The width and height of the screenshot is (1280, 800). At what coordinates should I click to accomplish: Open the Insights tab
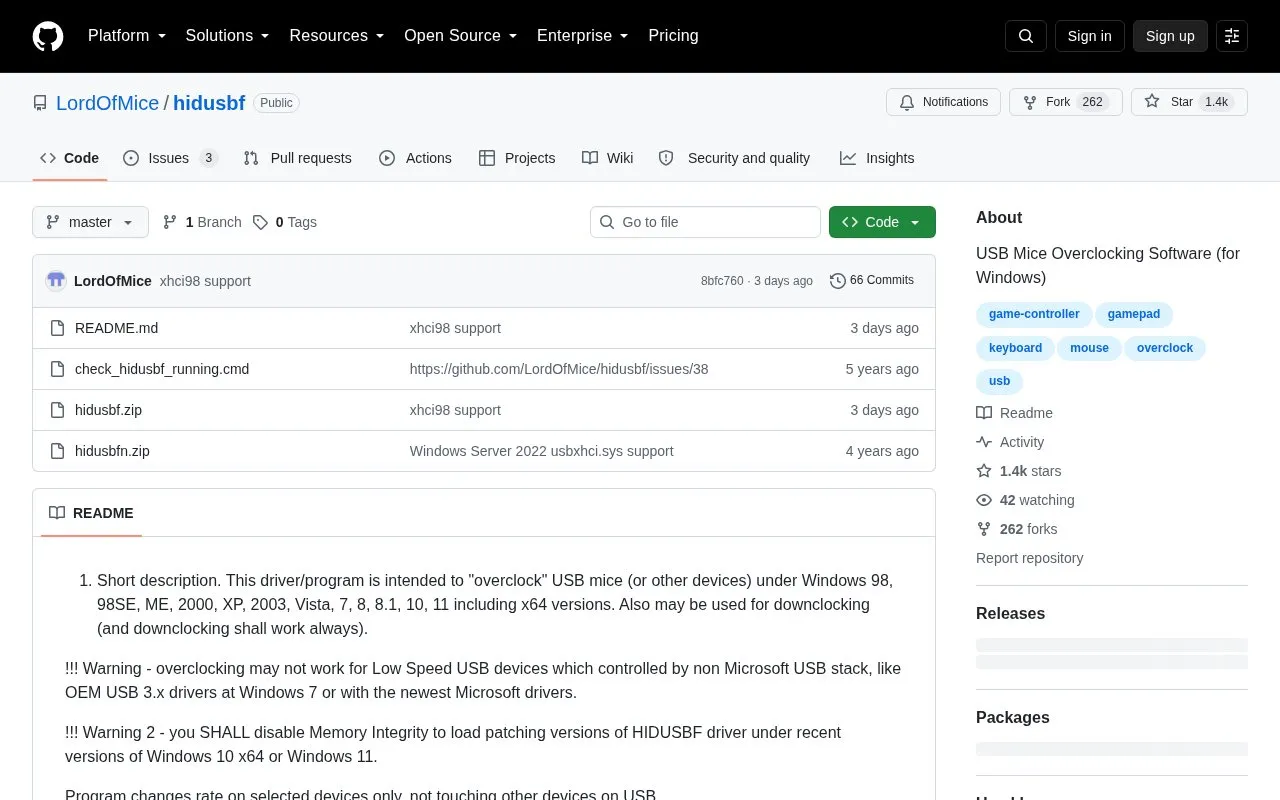click(x=877, y=158)
